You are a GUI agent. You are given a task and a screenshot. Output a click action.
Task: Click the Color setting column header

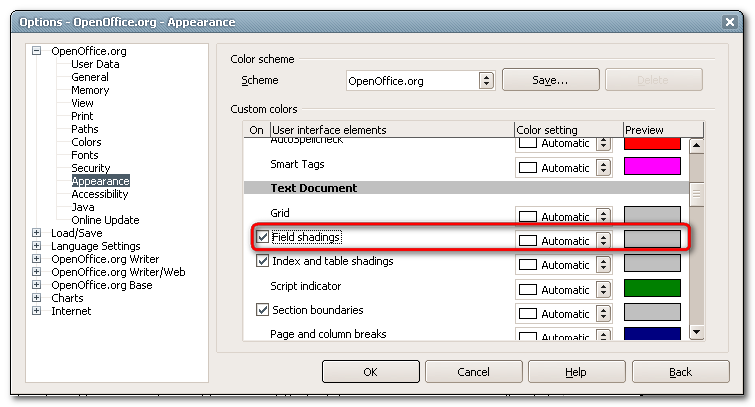click(569, 130)
